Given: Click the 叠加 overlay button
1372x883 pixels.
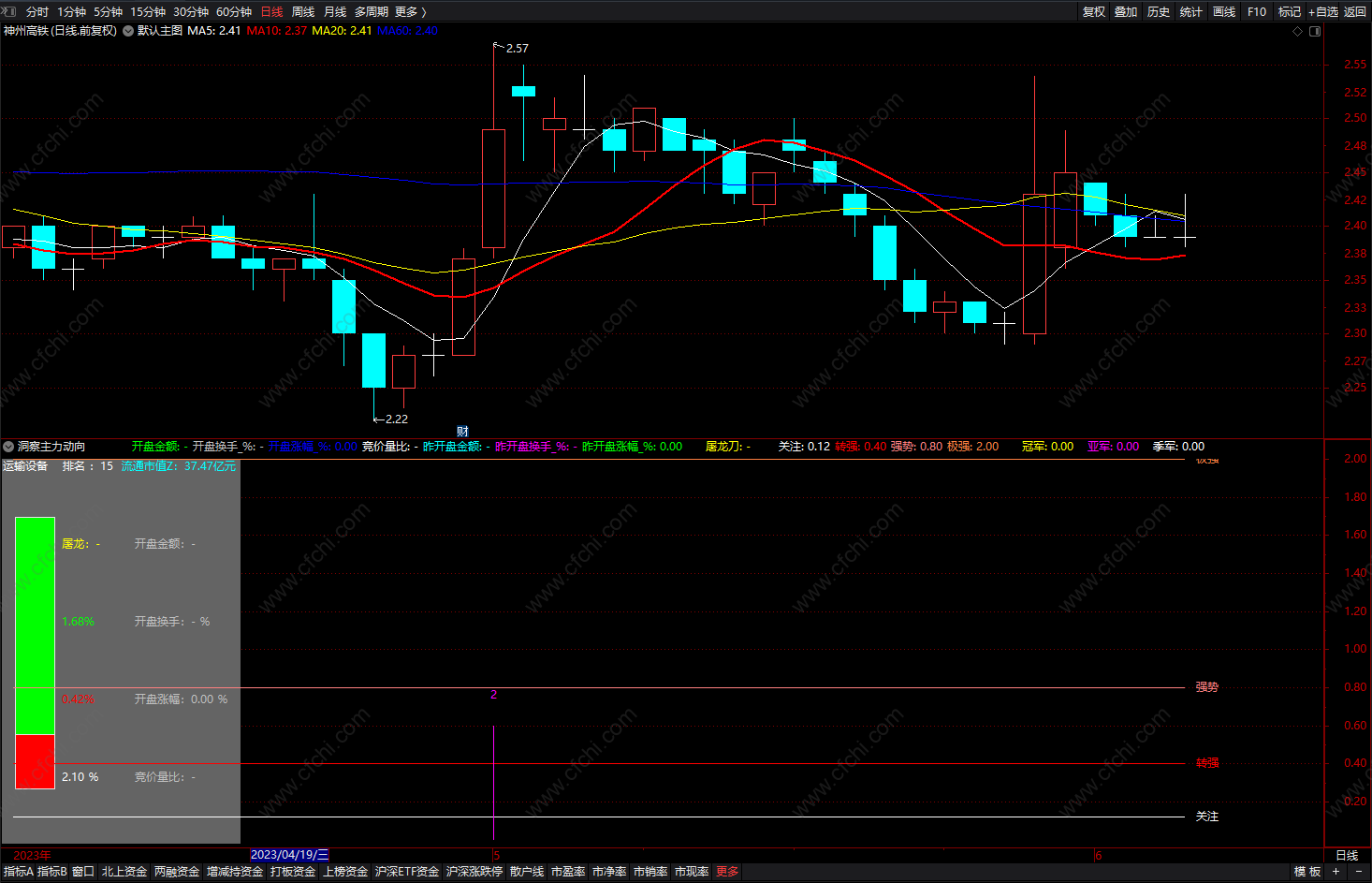Looking at the screenshot, I should coord(1126,11).
